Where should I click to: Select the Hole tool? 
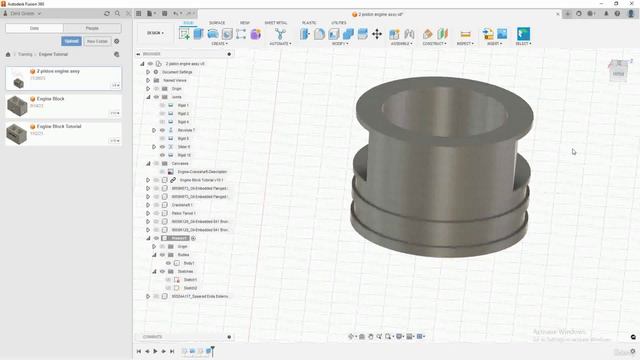tap(227, 34)
